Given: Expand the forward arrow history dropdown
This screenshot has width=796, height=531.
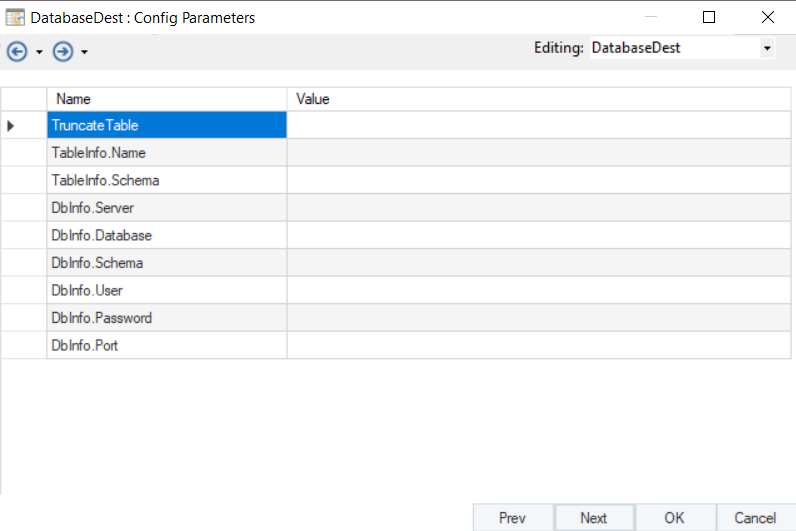Looking at the screenshot, I should tap(85, 52).
